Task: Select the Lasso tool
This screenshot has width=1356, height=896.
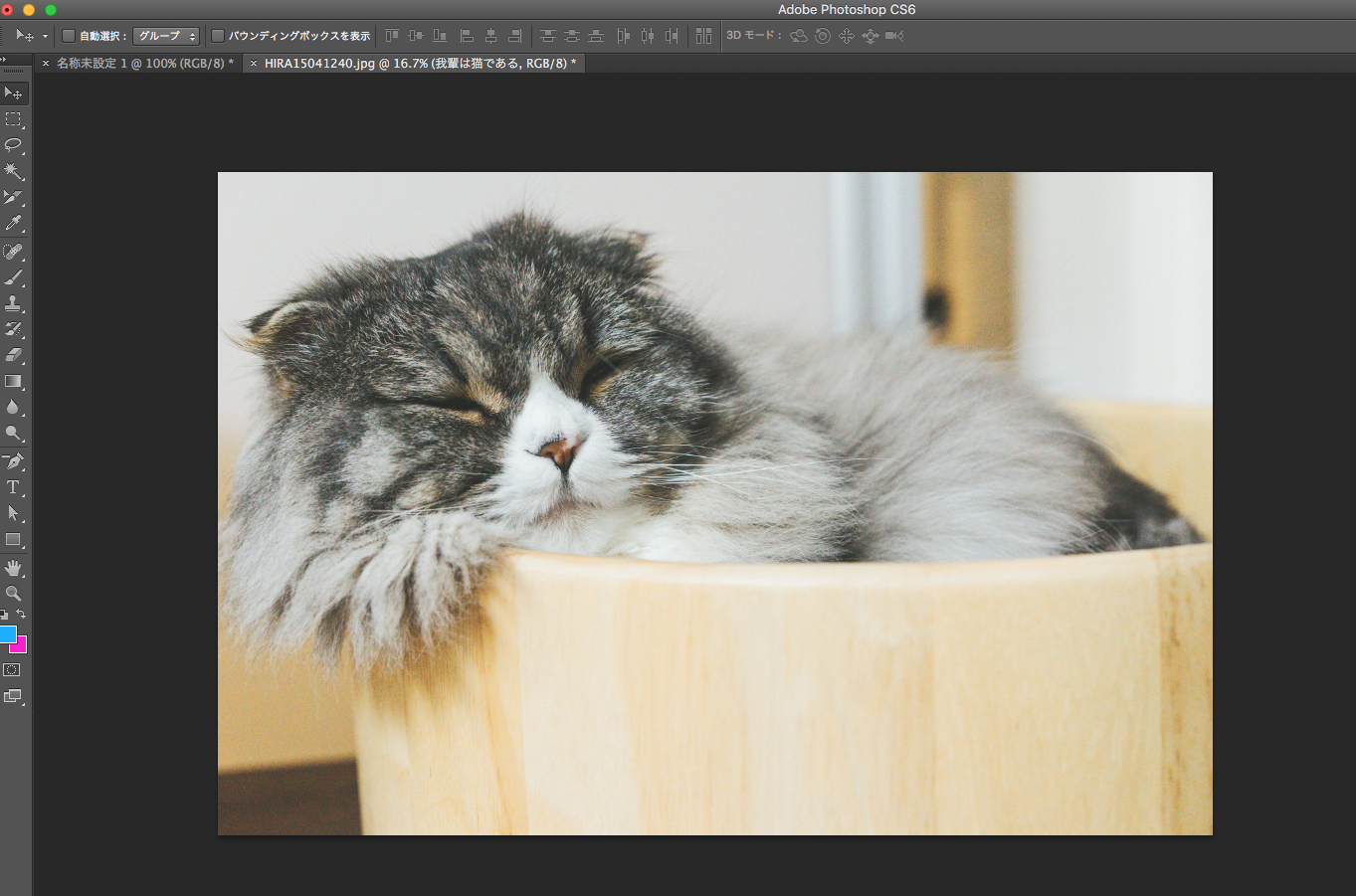Action: pyautogui.click(x=13, y=145)
